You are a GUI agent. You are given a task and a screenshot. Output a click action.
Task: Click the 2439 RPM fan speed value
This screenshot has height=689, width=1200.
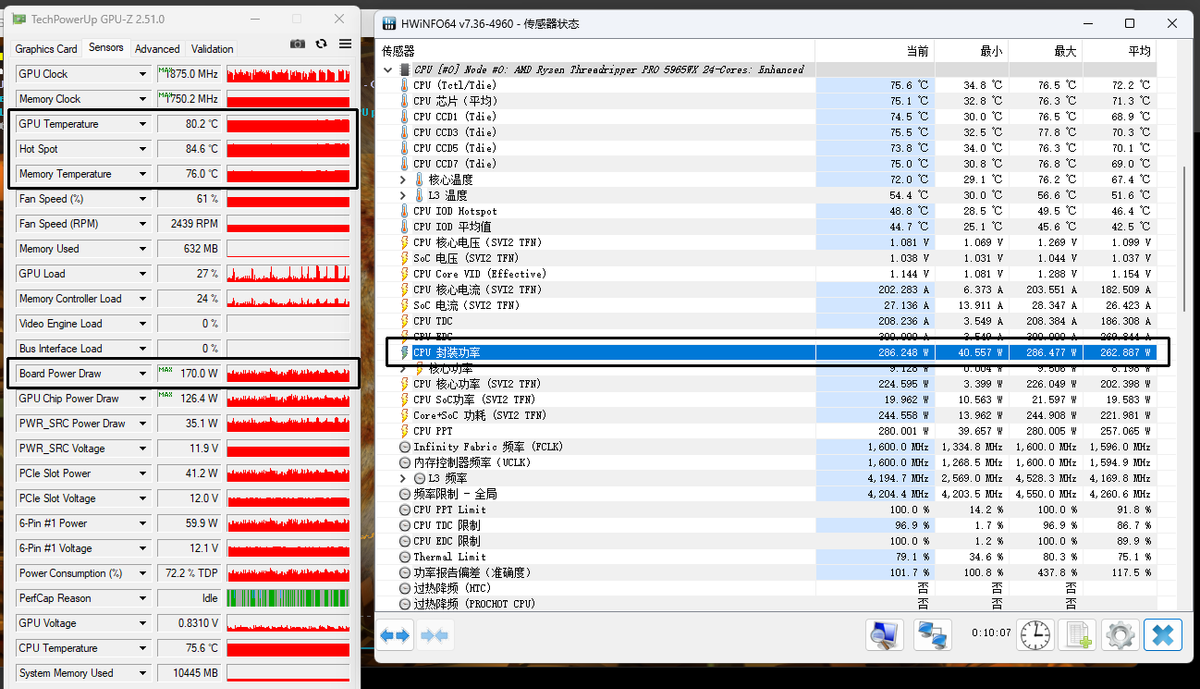point(188,224)
